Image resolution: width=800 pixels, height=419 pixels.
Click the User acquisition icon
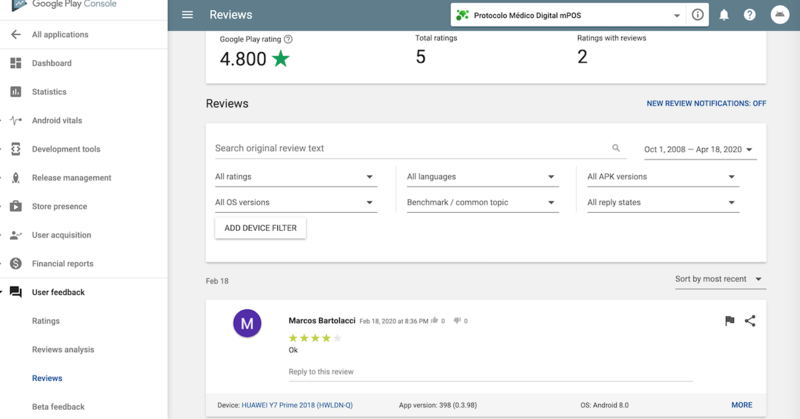[16, 235]
